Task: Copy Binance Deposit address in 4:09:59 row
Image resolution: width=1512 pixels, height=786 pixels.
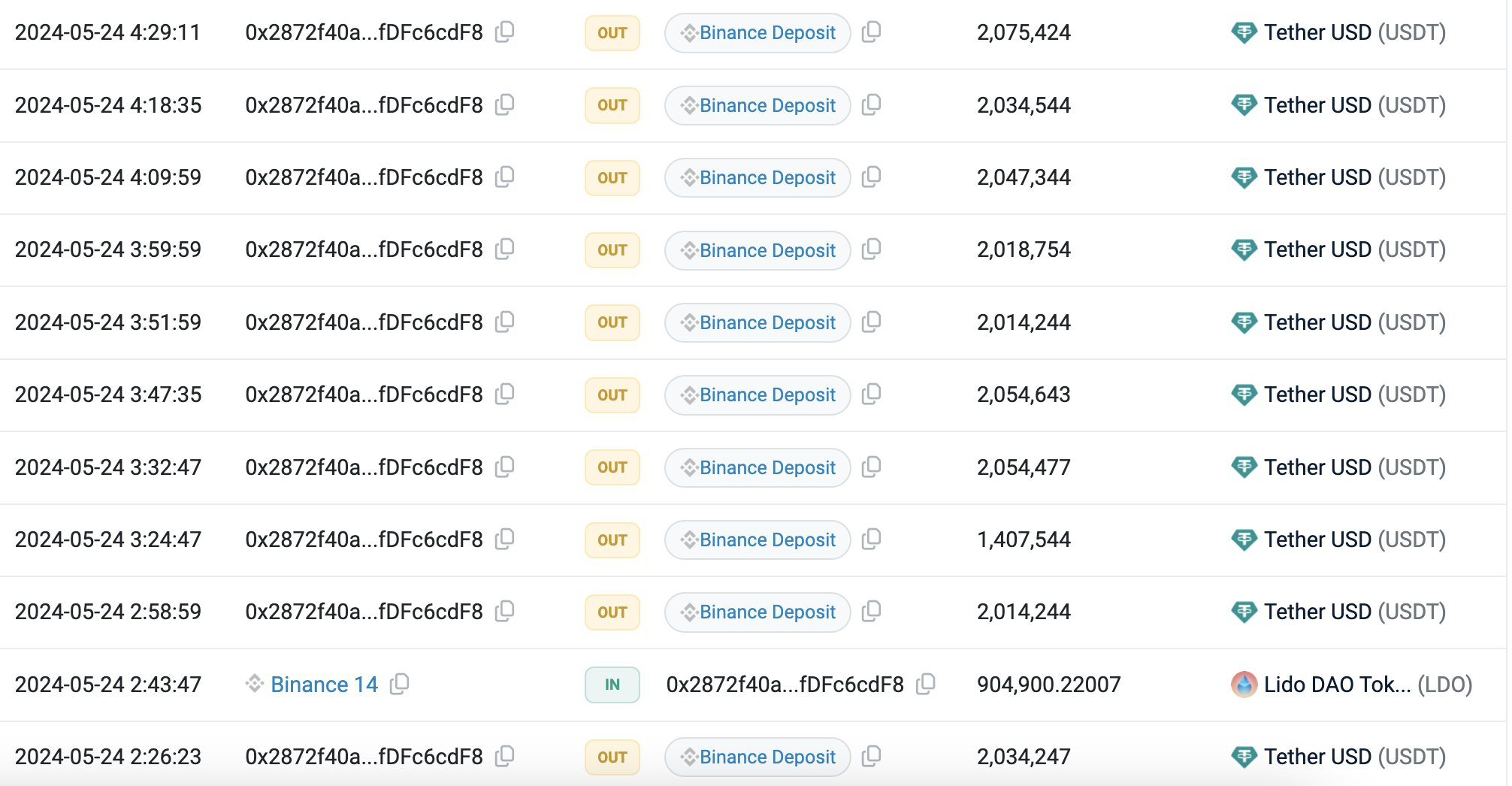Action: (871, 177)
